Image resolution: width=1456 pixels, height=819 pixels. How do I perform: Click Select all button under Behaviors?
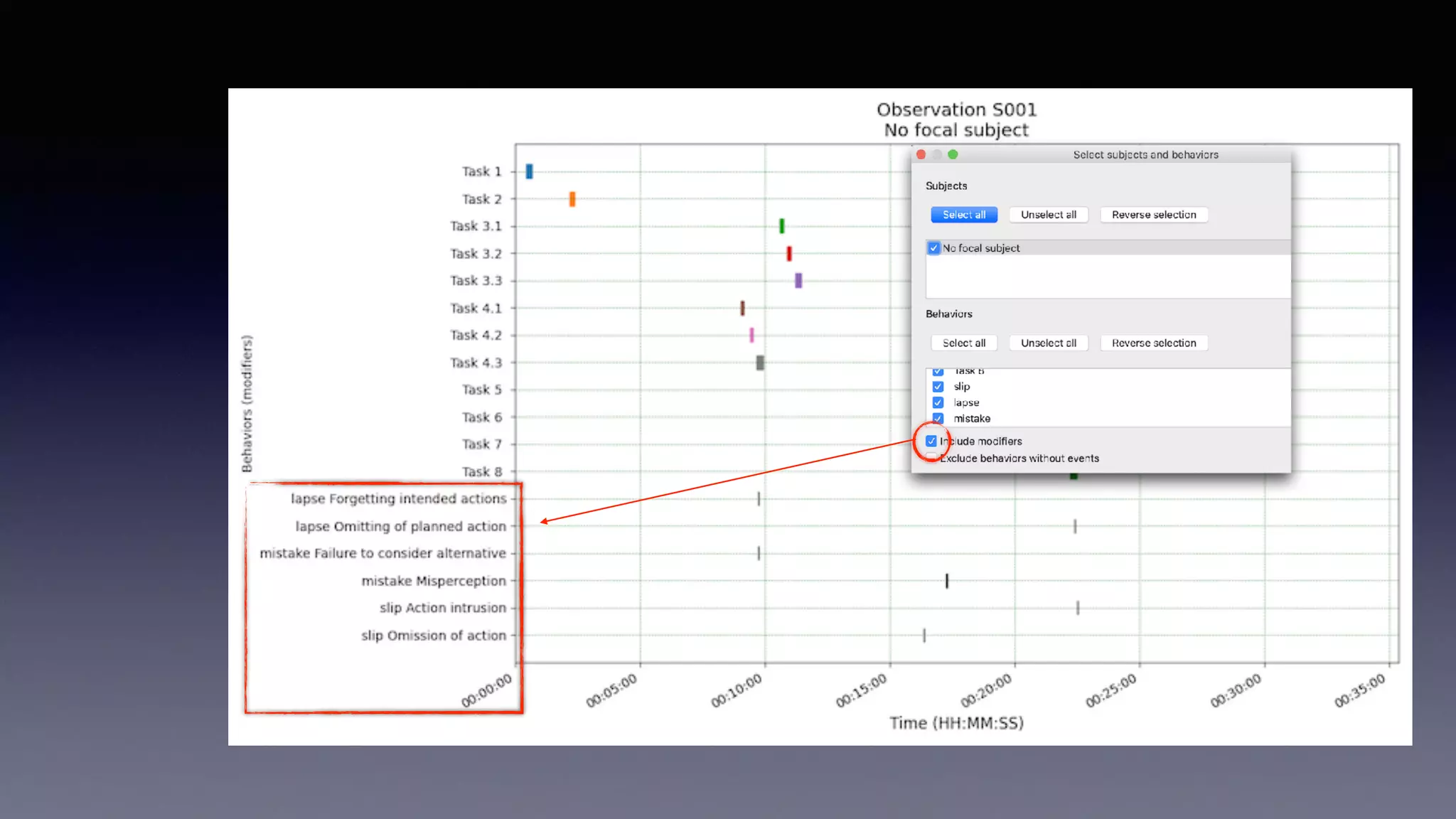pyautogui.click(x=963, y=343)
